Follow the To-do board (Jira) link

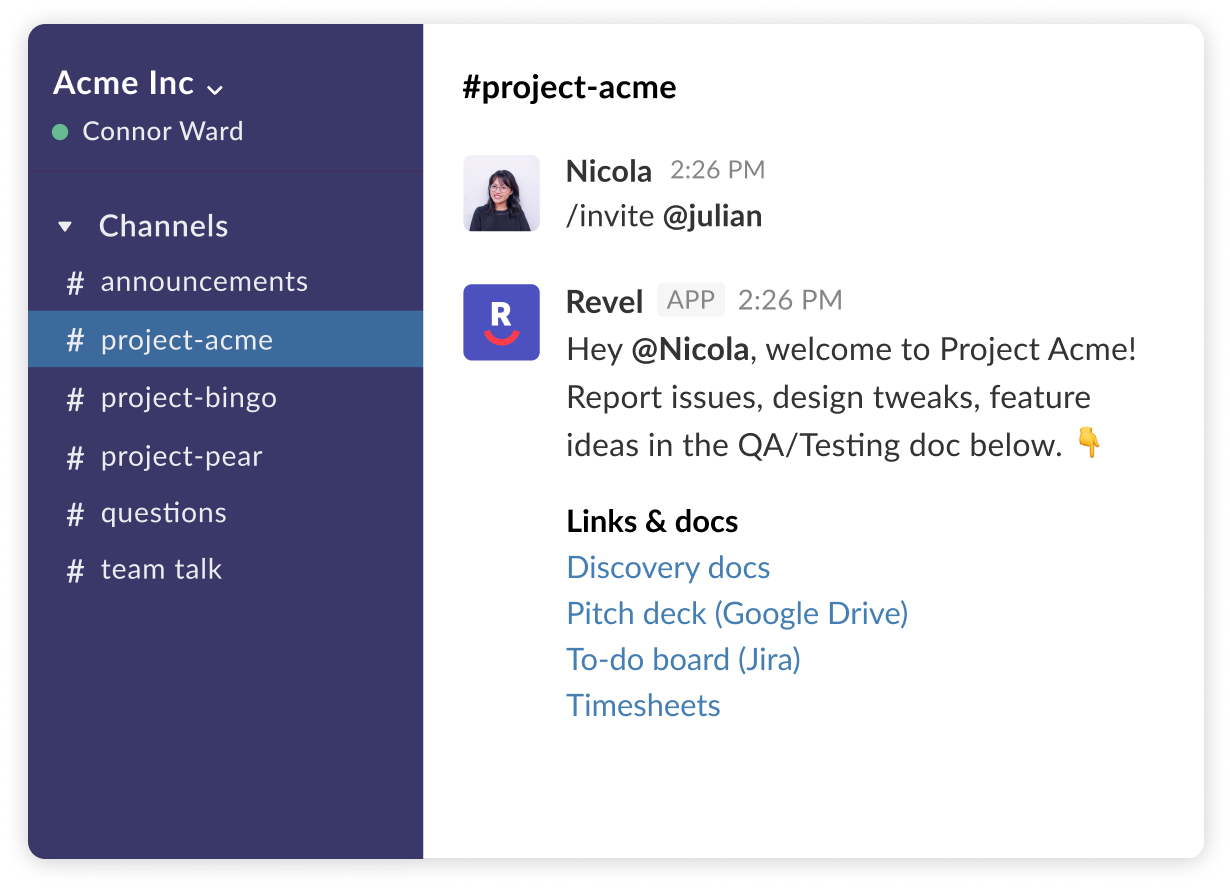pyautogui.click(x=683, y=660)
